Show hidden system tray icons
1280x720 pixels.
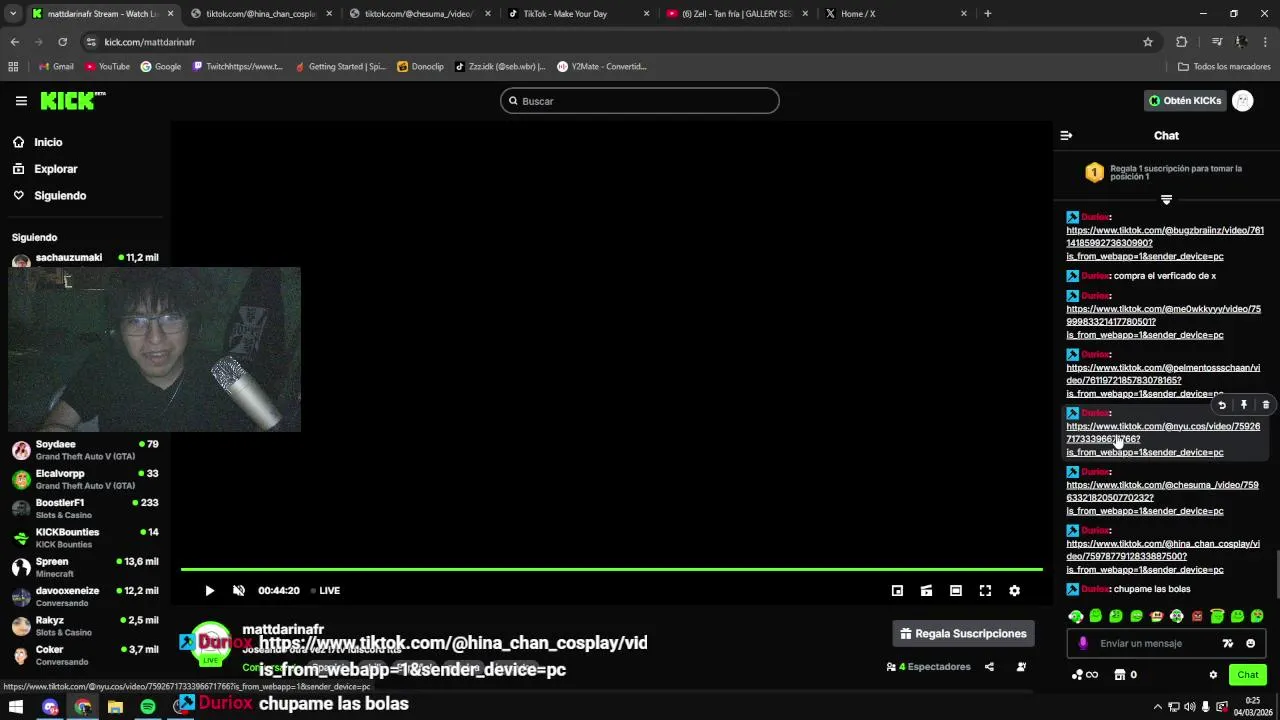point(1158,707)
